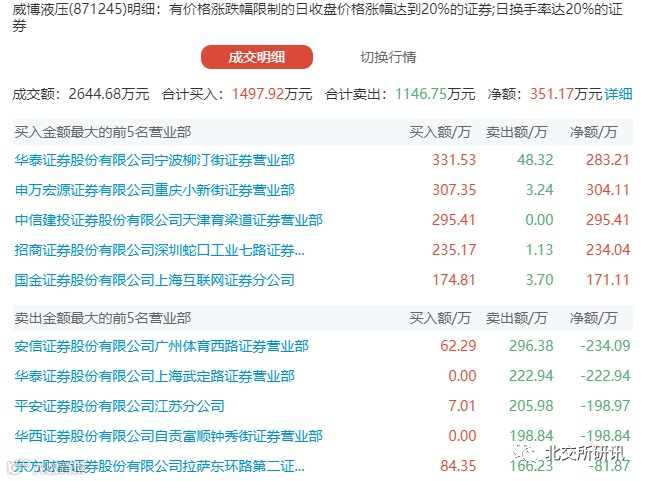
Task: Click sell amount 3.24
Action: 539,190
